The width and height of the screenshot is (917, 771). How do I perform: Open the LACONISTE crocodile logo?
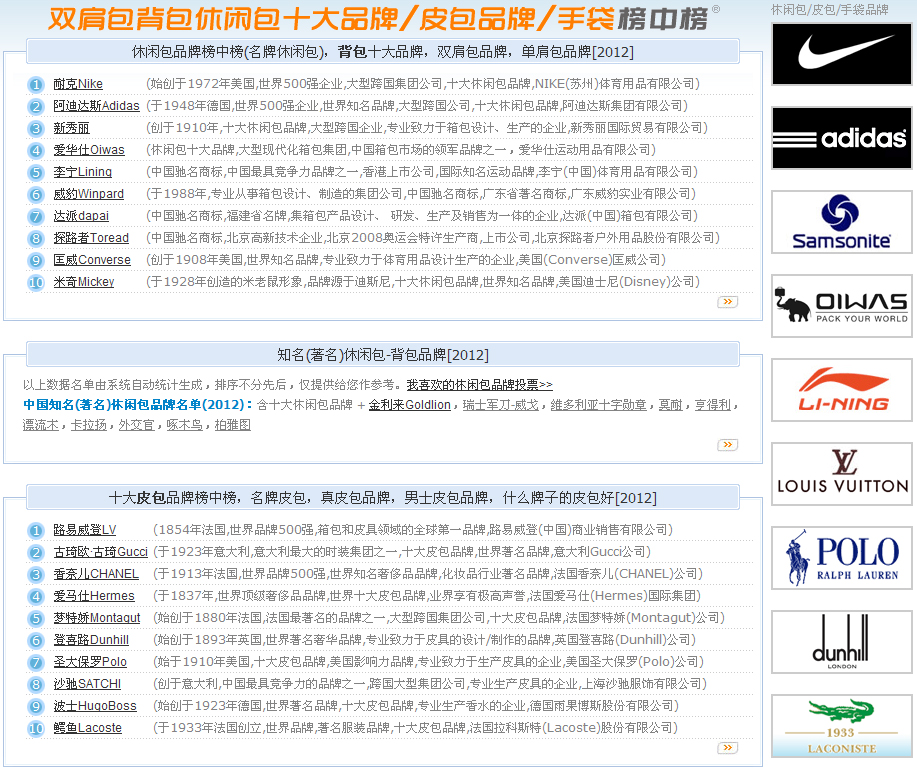pos(842,726)
